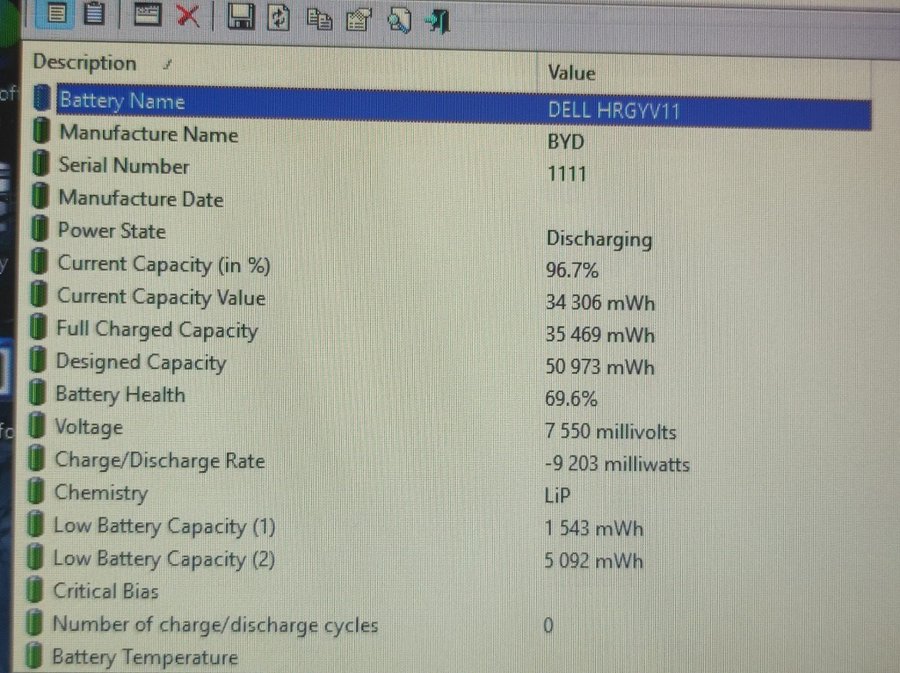Copy selected items using toolbar icon
This screenshot has width=900, height=673.
point(319,18)
